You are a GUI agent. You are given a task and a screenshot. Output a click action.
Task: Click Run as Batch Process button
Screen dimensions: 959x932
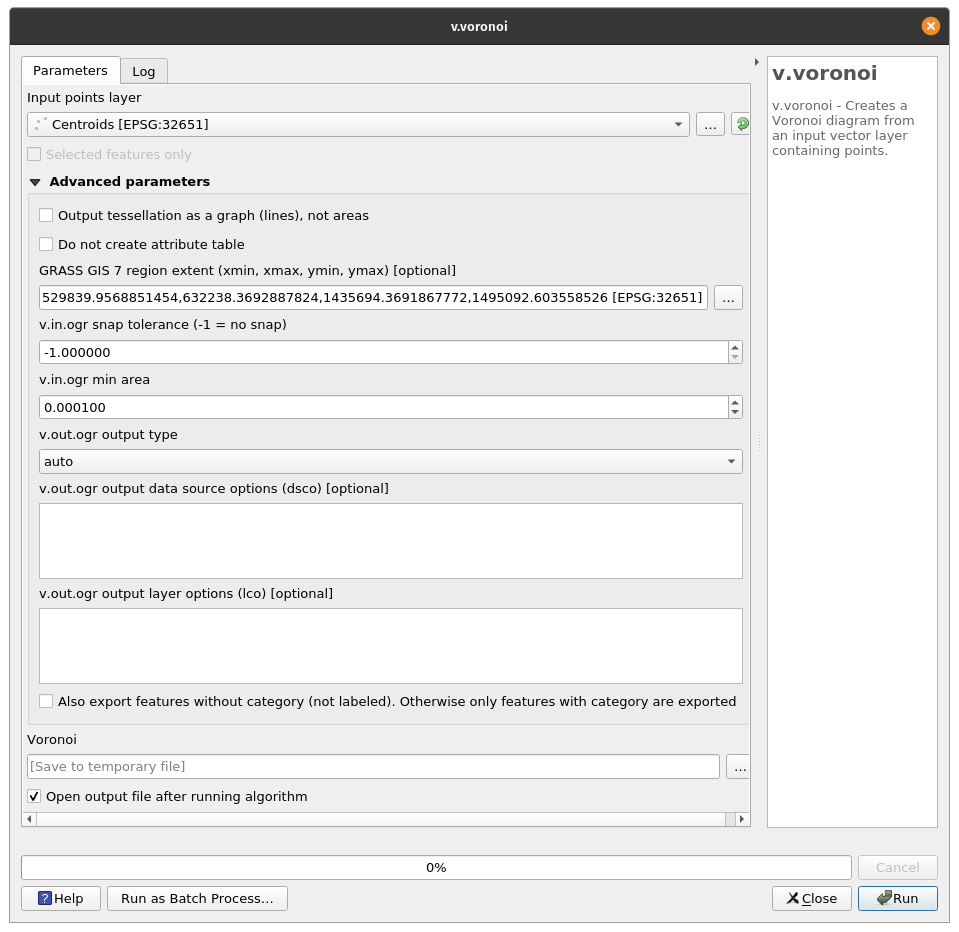pos(197,898)
